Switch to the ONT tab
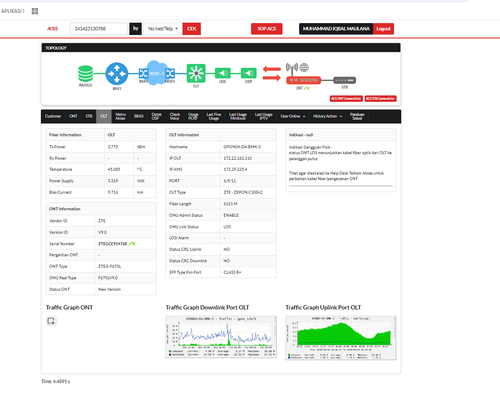 (73, 116)
